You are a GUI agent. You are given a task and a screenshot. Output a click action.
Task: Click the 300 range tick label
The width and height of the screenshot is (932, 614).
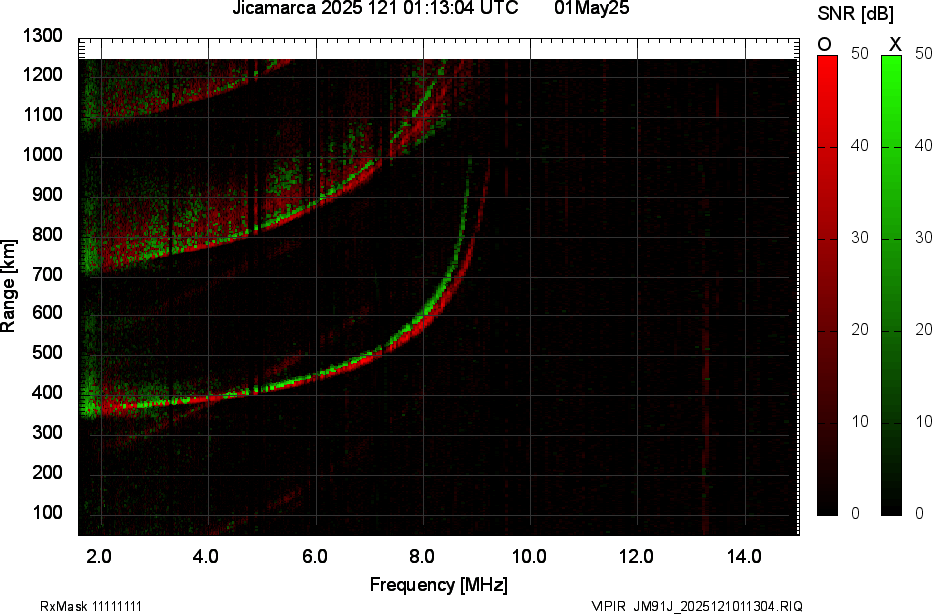click(x=47, y=432)
